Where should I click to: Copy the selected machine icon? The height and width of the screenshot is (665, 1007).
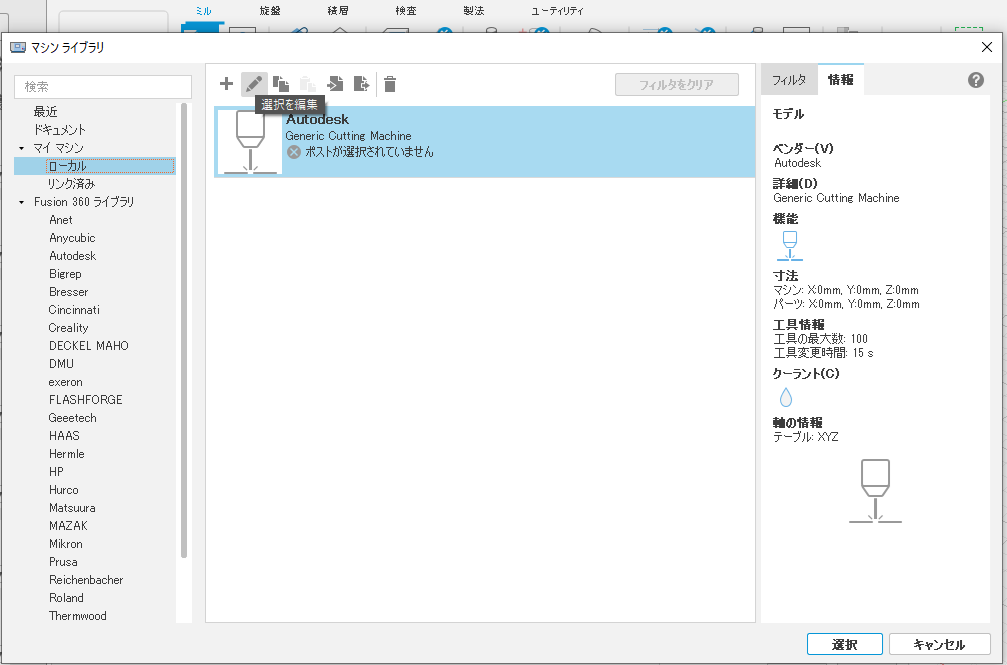coord(281,84)
